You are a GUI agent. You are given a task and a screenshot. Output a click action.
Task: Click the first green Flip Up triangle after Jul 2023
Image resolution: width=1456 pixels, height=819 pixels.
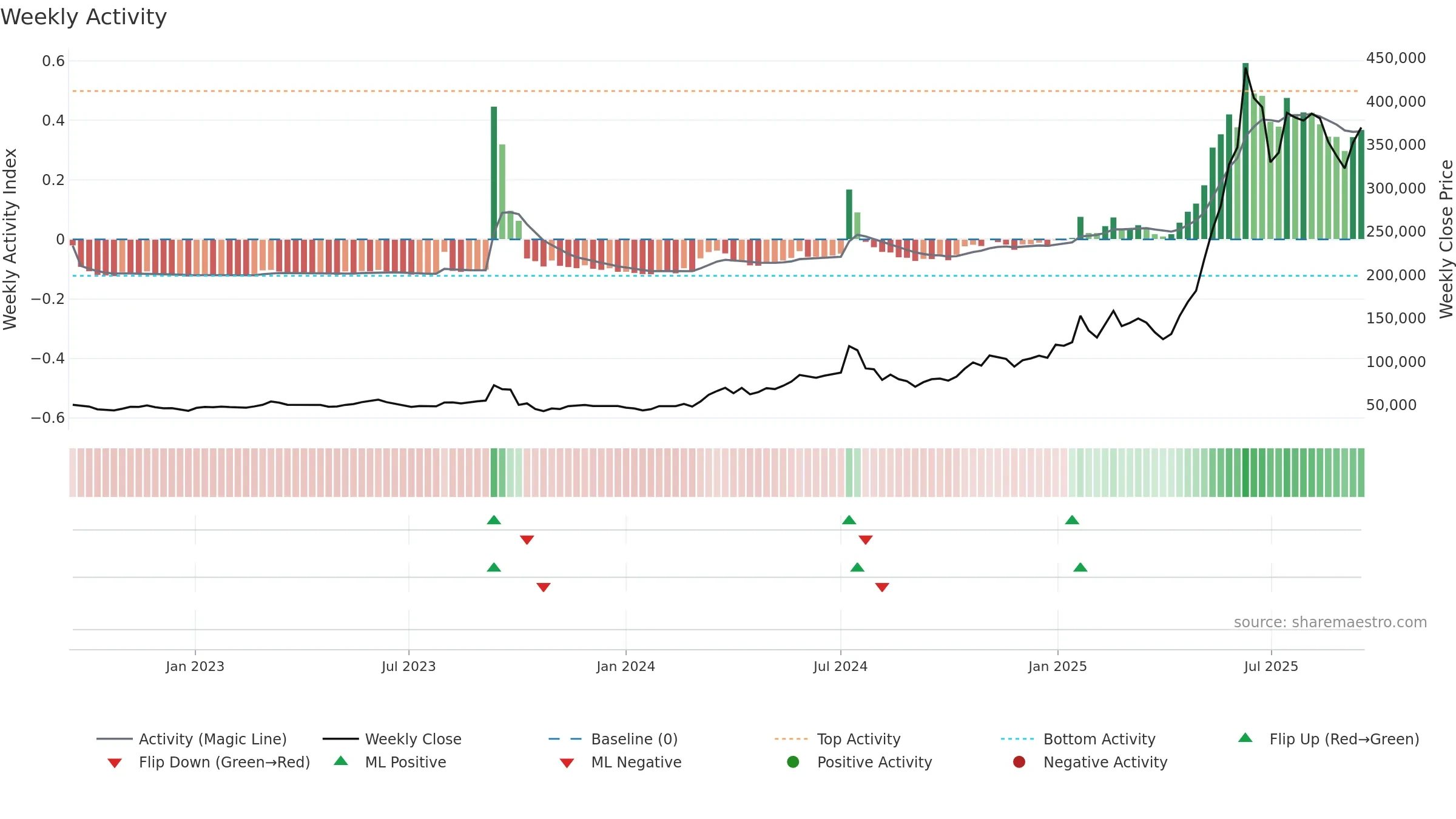[494, 520]
